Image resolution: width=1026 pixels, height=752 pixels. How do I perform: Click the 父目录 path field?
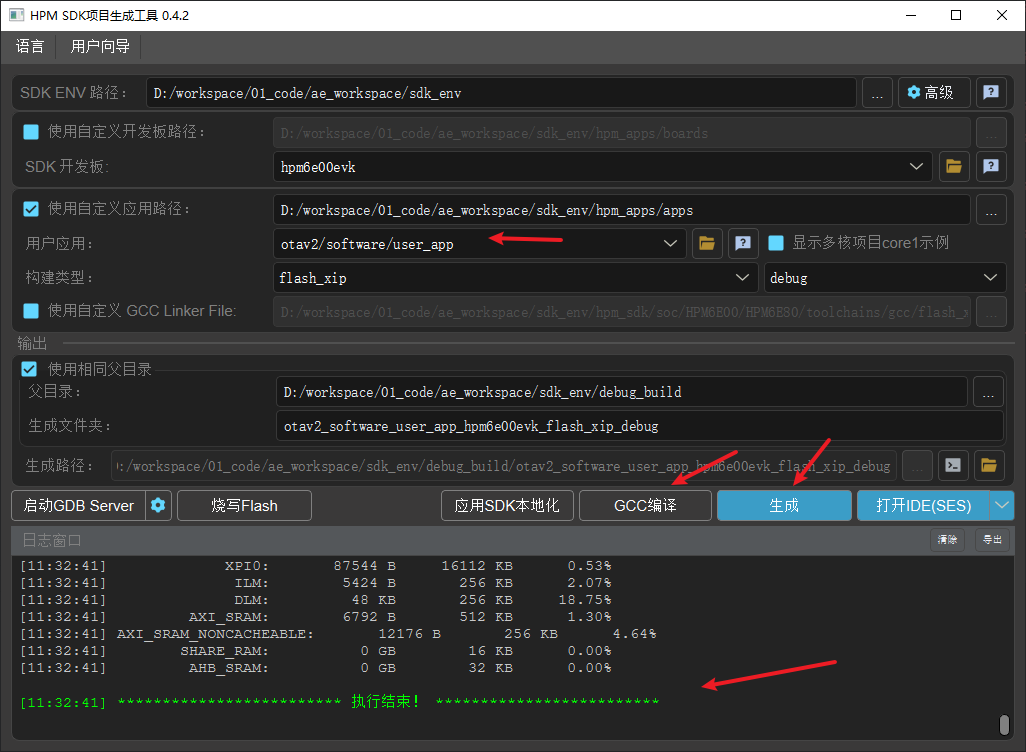coord(622,391)
